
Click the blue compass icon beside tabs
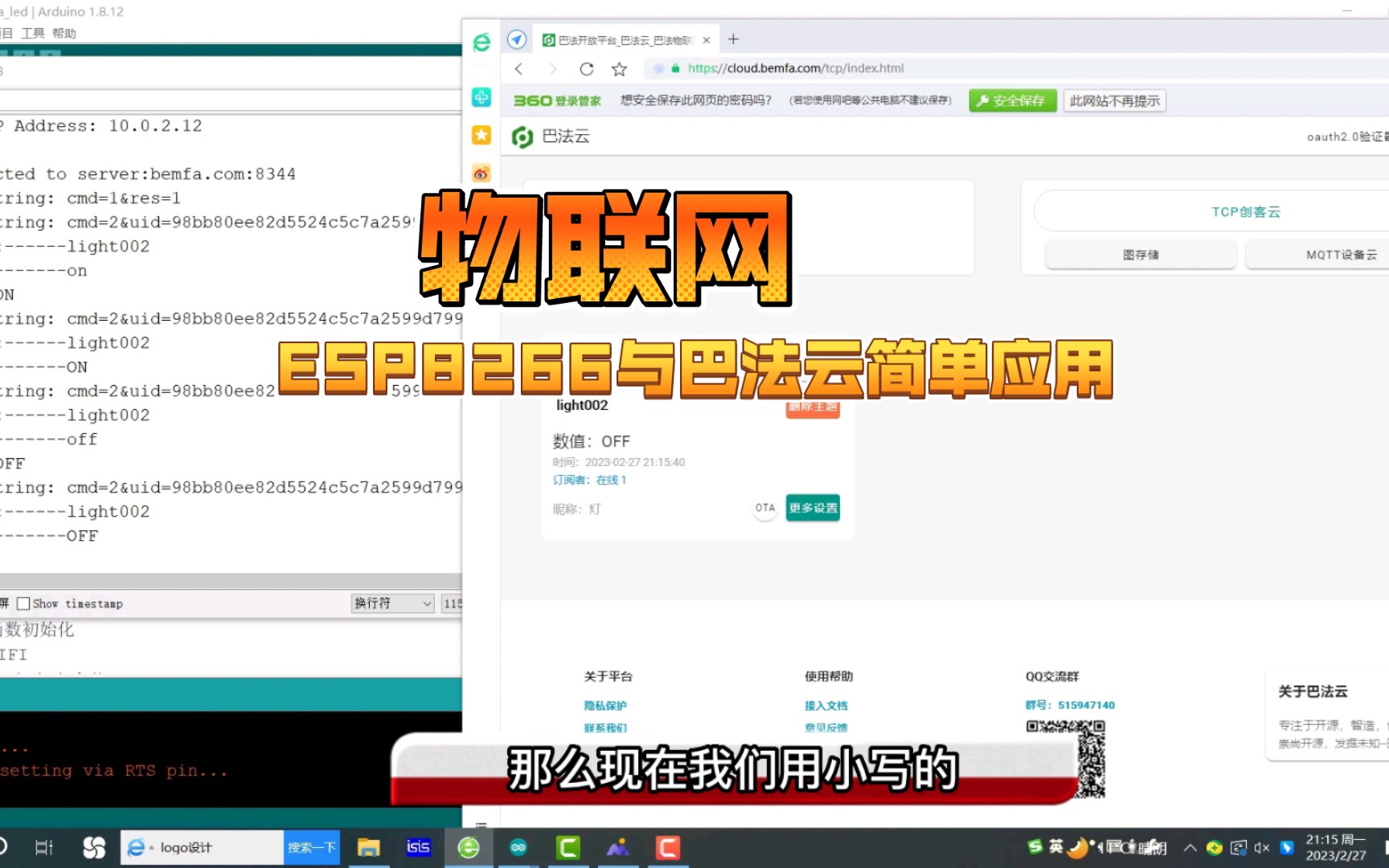coord(517,39)
